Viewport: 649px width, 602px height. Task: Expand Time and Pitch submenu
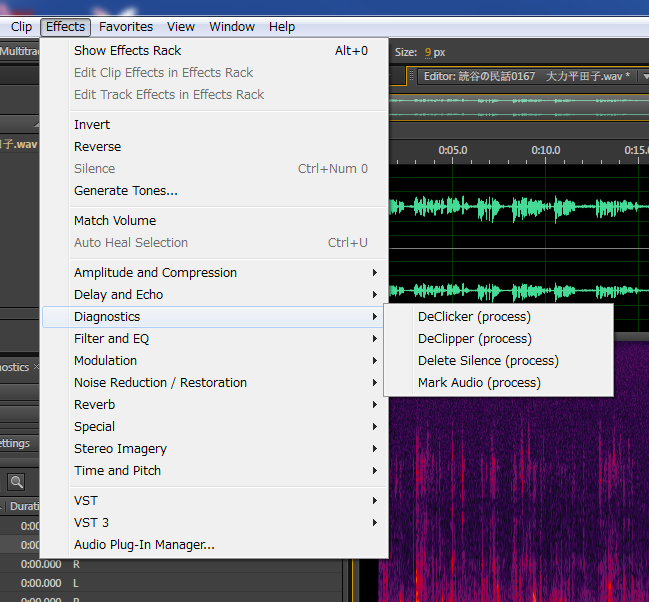(215, 470)
